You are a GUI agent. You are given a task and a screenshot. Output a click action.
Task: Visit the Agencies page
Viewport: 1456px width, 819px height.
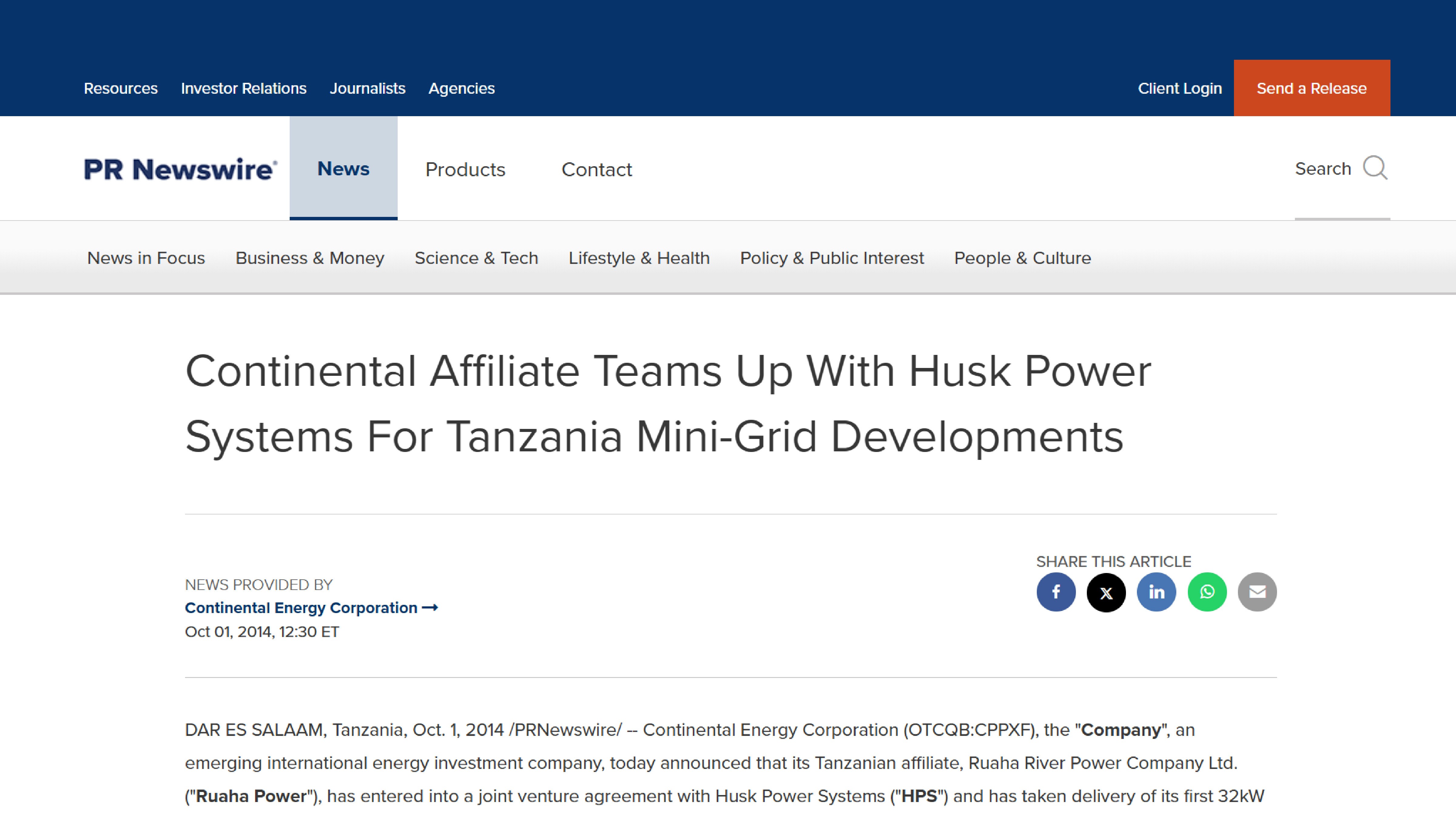pyautogui.click(x=461, y=88)
